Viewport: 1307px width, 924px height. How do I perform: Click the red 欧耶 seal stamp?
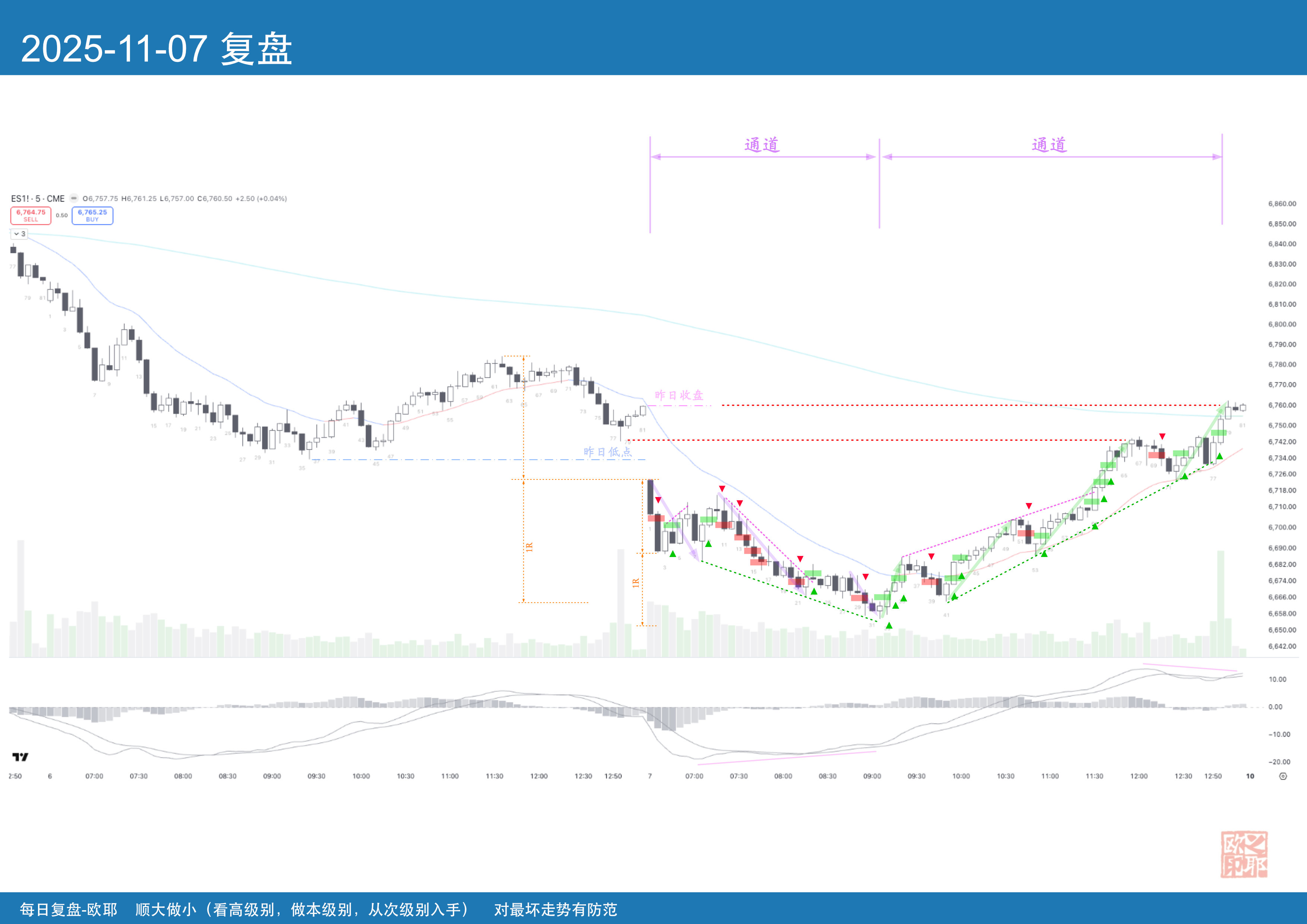[1244, 854]
